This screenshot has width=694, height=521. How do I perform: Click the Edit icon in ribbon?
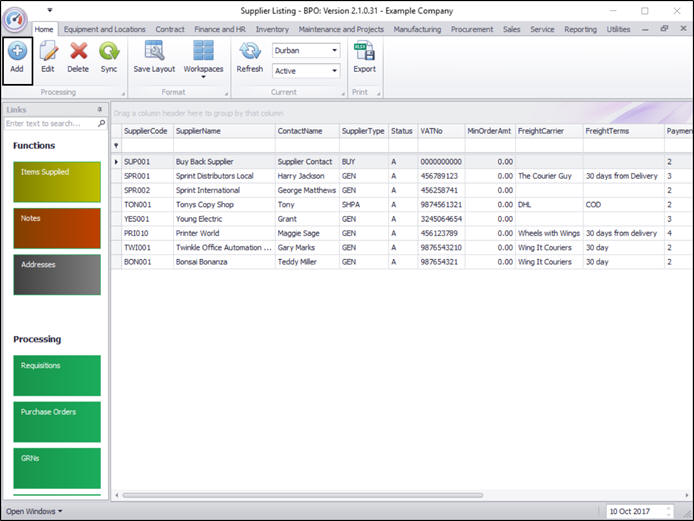(x=48, y=52)
